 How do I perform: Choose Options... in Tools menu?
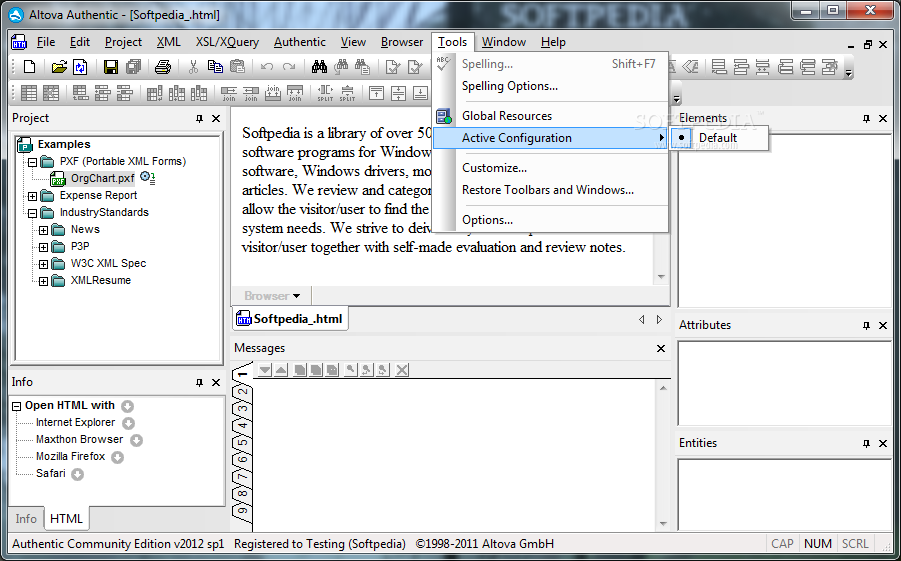[x=550, y=220]
